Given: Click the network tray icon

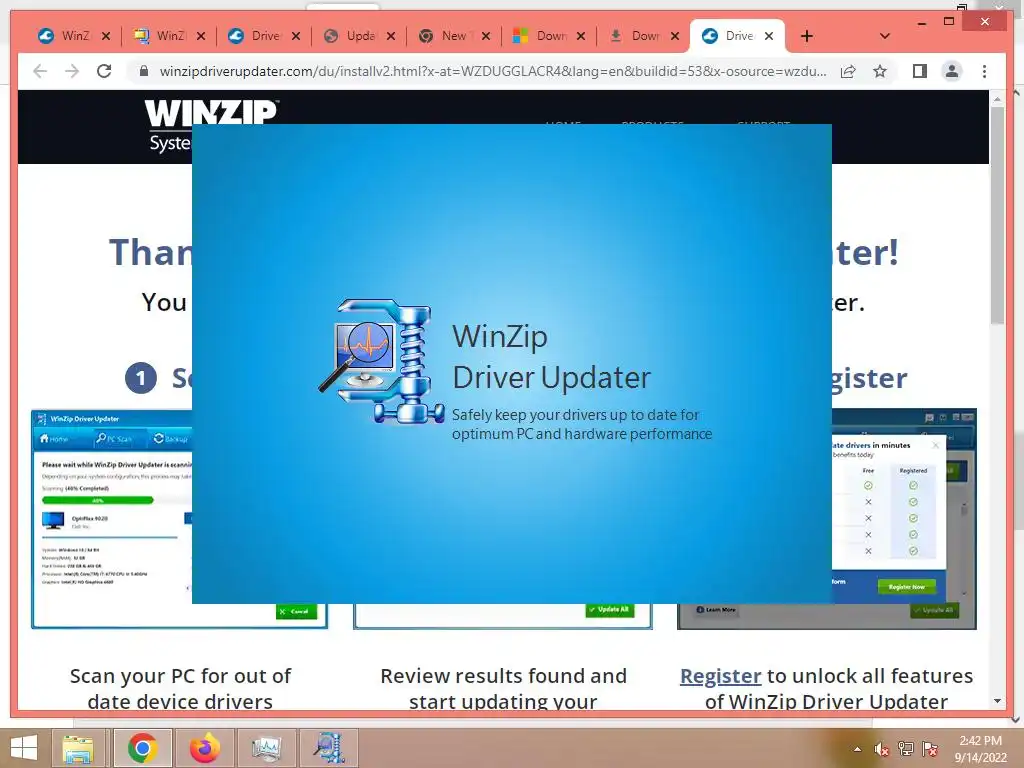Looking at the screenshot, I should pyautogui.click(x=906, y=749).
